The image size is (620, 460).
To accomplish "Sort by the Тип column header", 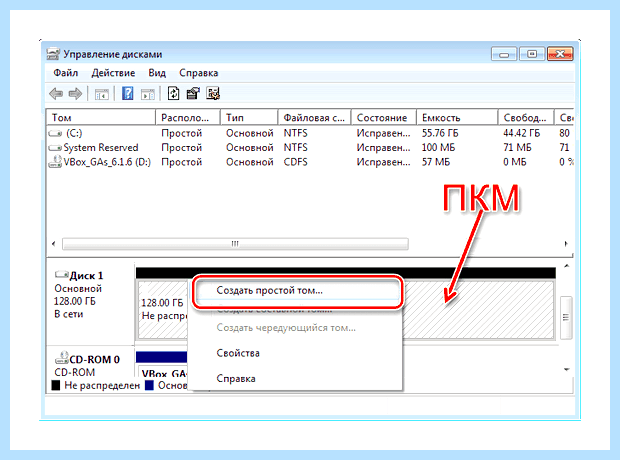I will coord(249,117).
